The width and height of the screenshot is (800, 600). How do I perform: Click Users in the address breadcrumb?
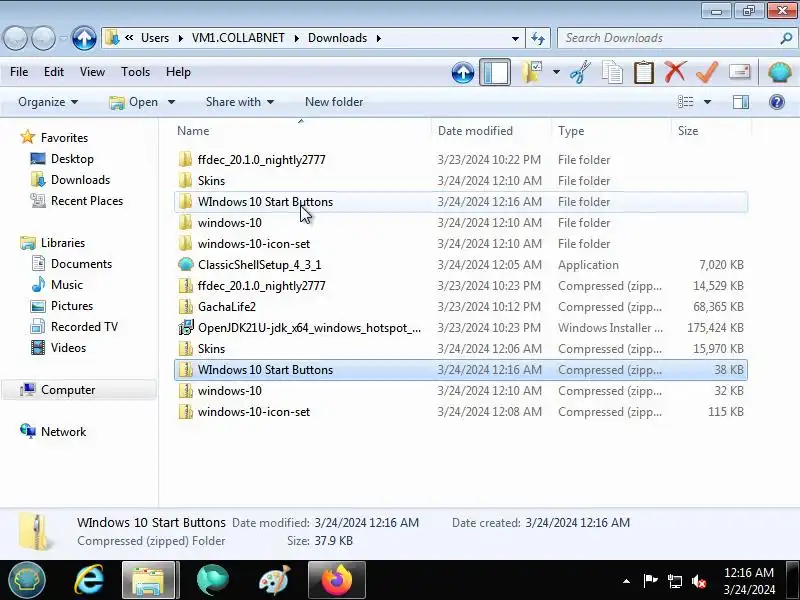pyautogui.click(x=155, y=38)
